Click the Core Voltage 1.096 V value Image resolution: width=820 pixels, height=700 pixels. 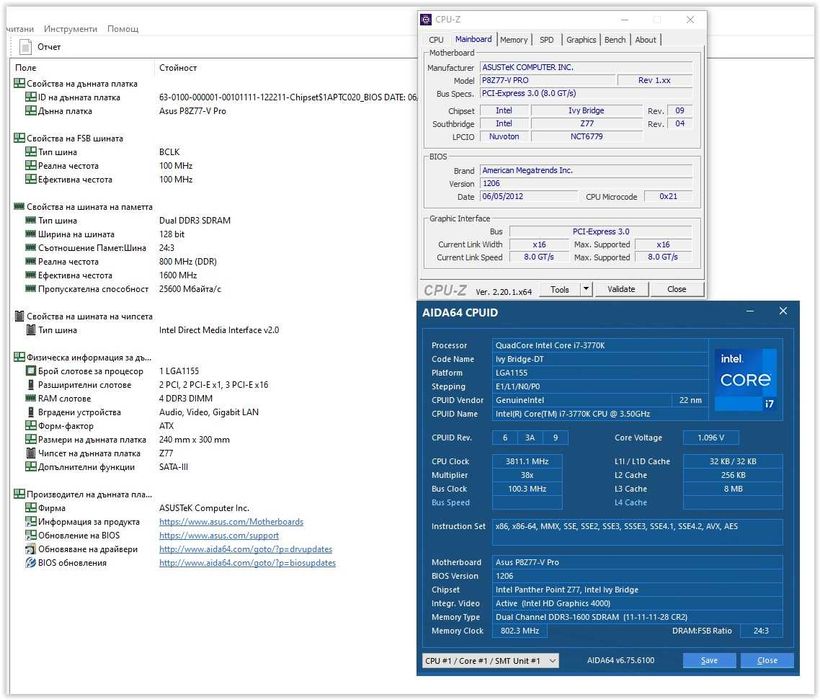(711, 438)
